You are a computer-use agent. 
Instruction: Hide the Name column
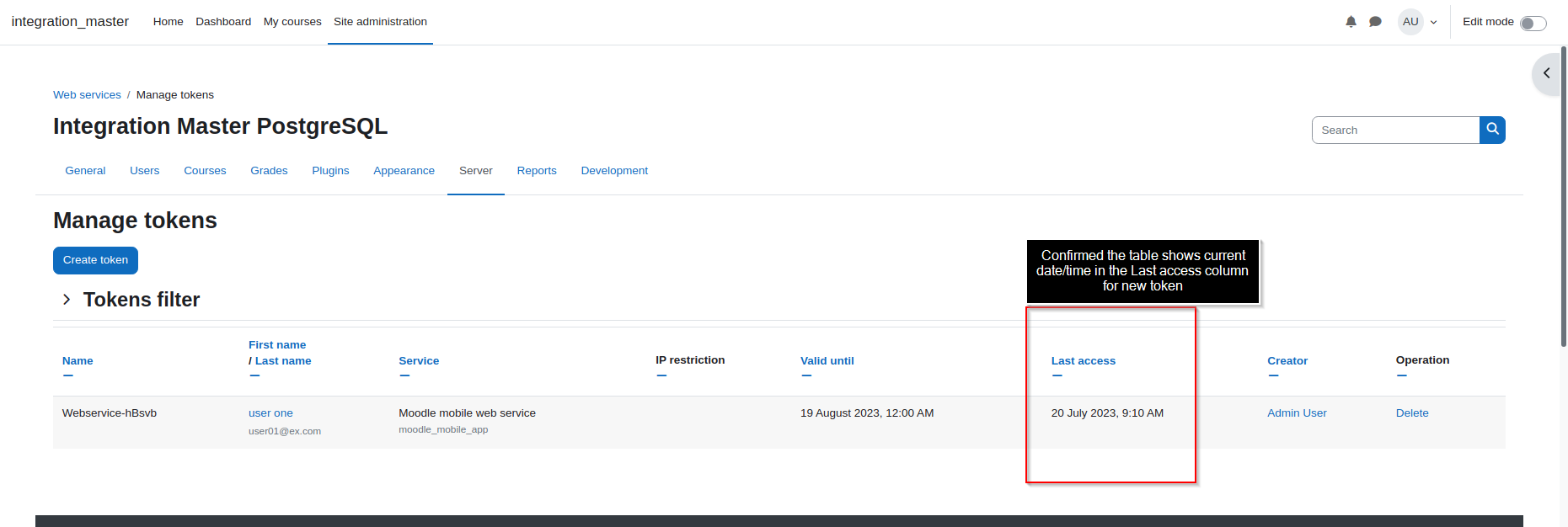click(x=68, y=375)
